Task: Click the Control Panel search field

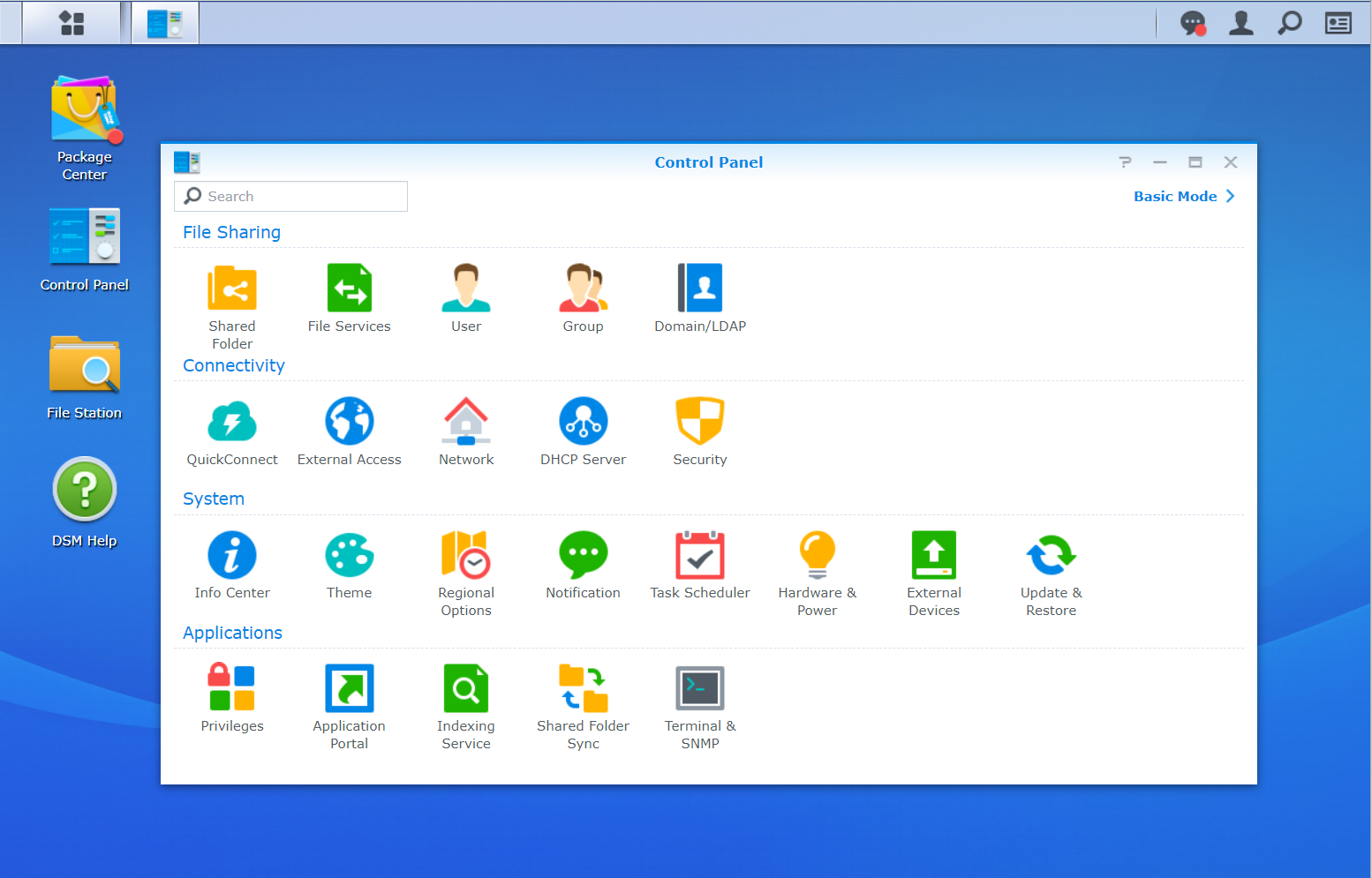Action: [x=291, y=196]
